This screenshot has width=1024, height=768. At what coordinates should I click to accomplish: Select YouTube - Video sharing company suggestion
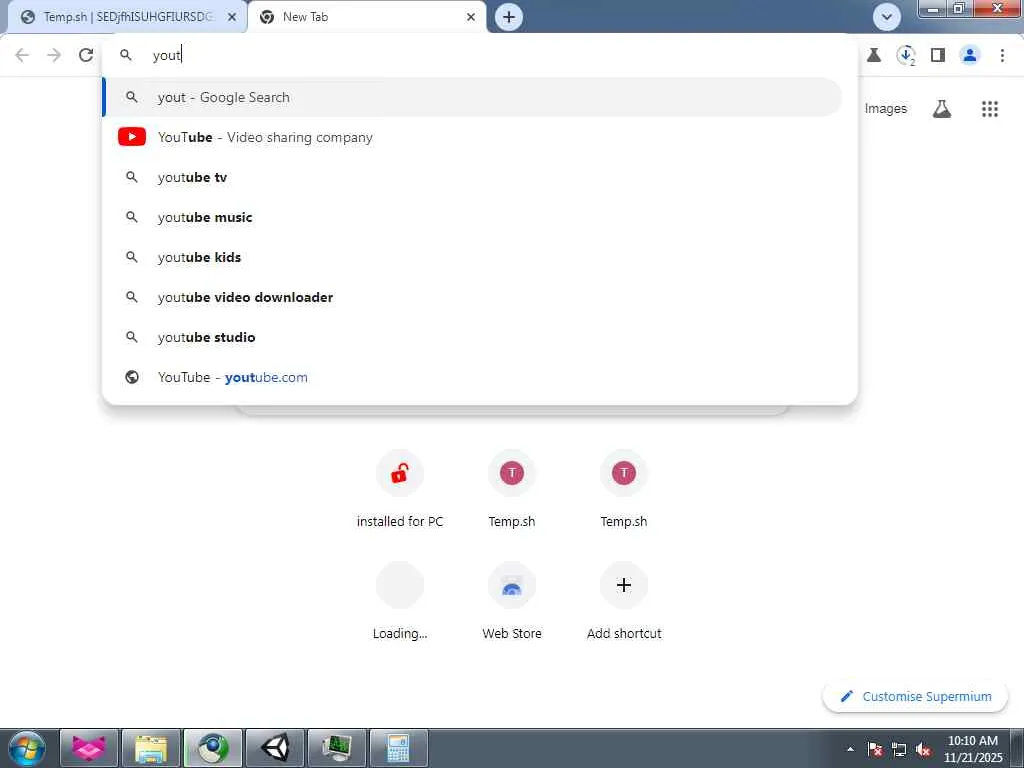click(x=473, y=137)
